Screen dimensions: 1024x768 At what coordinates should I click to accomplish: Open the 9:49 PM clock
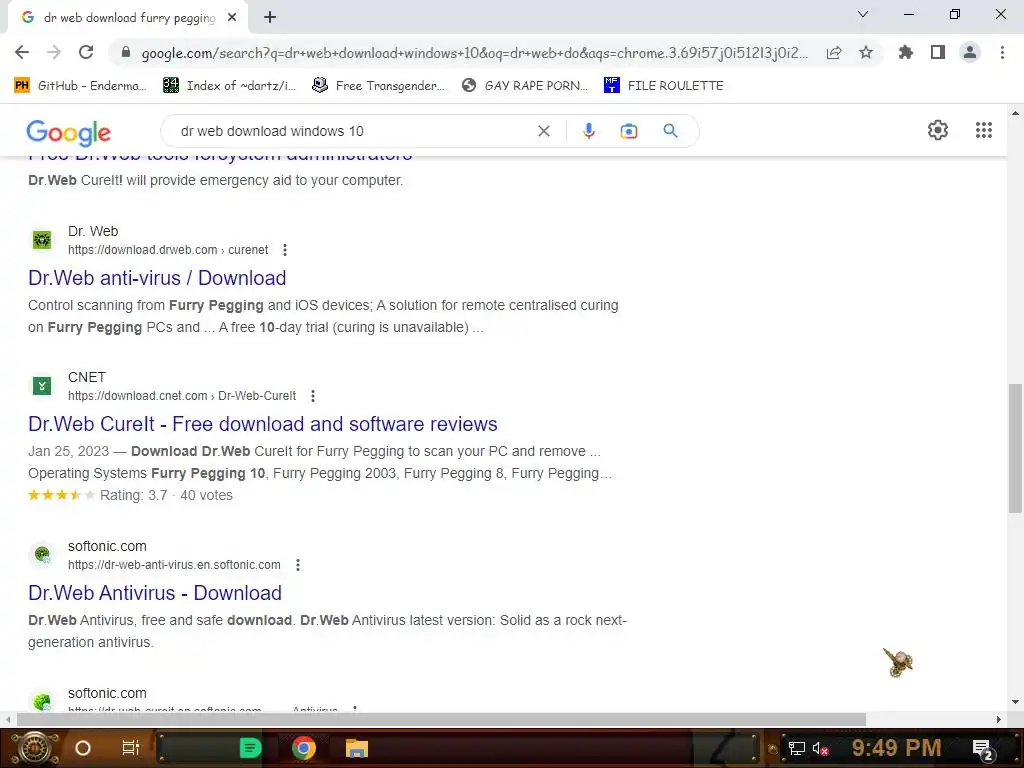click(x=897, y=747)
